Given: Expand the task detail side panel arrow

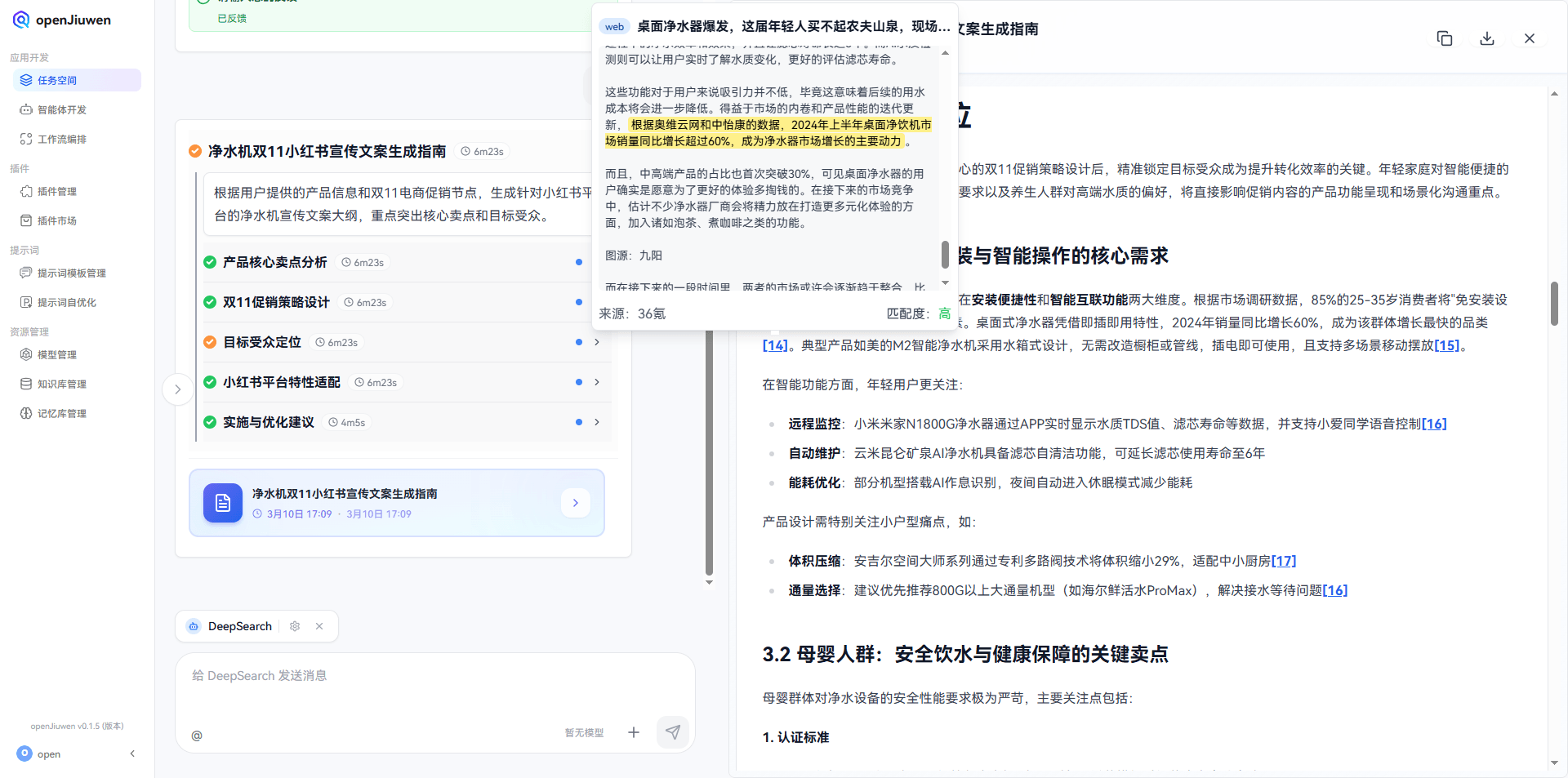Looking at the screenshot, I should (x=178, y=389).
